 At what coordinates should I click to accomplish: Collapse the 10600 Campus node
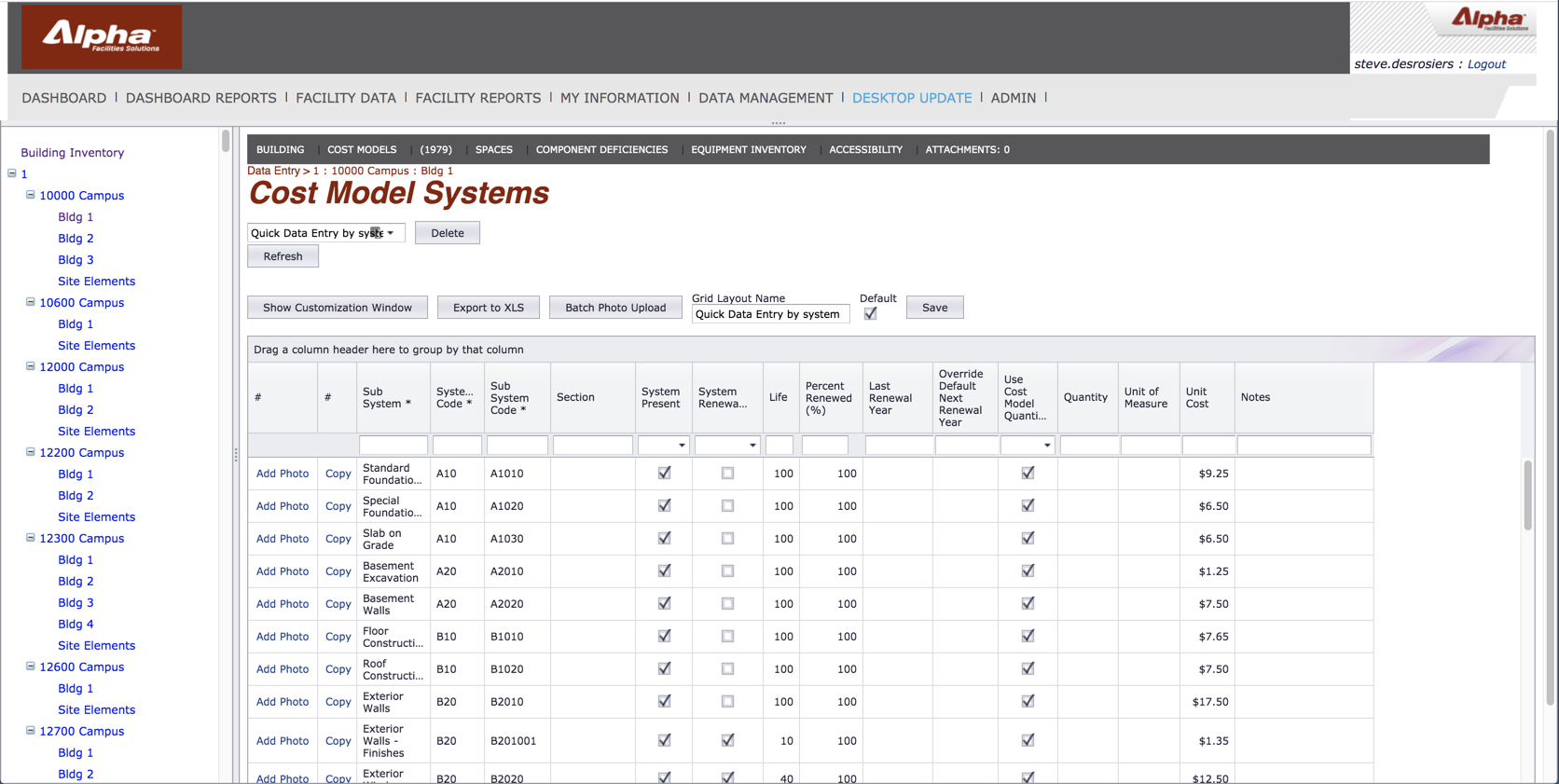point(31,302)
